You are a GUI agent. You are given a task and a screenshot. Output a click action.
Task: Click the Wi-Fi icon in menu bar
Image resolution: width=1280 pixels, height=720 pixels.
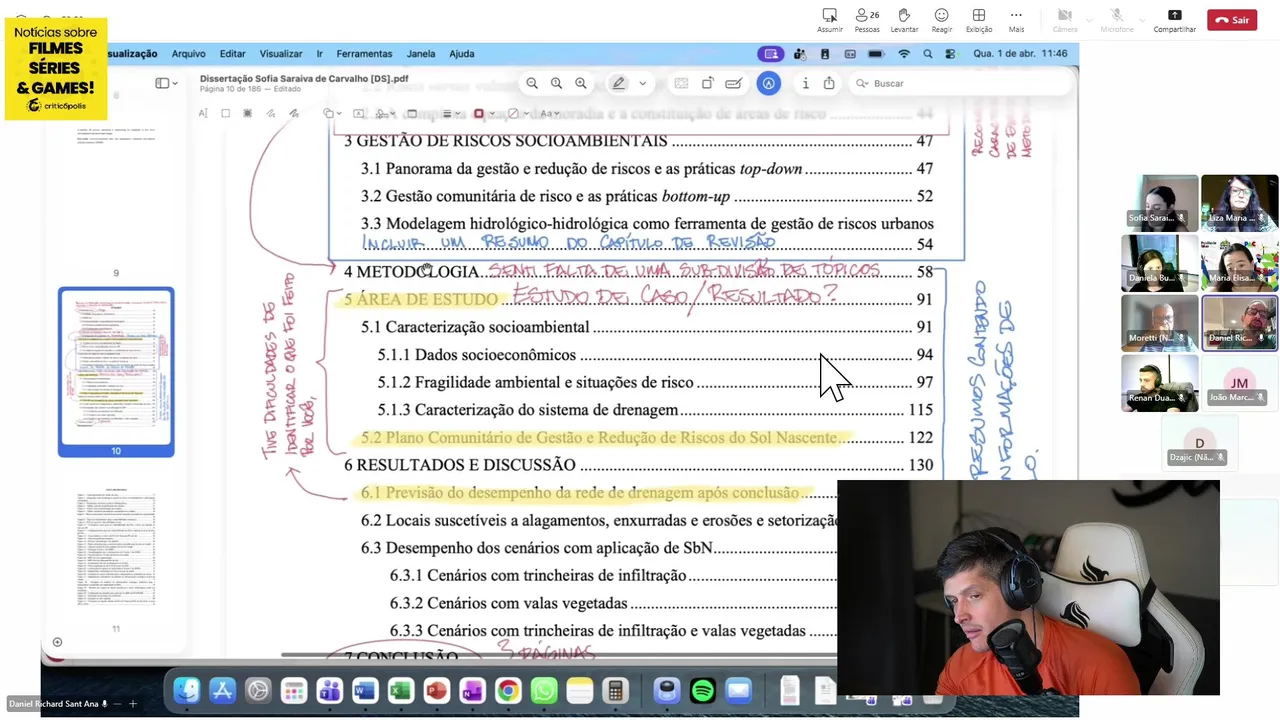(904, 54)
